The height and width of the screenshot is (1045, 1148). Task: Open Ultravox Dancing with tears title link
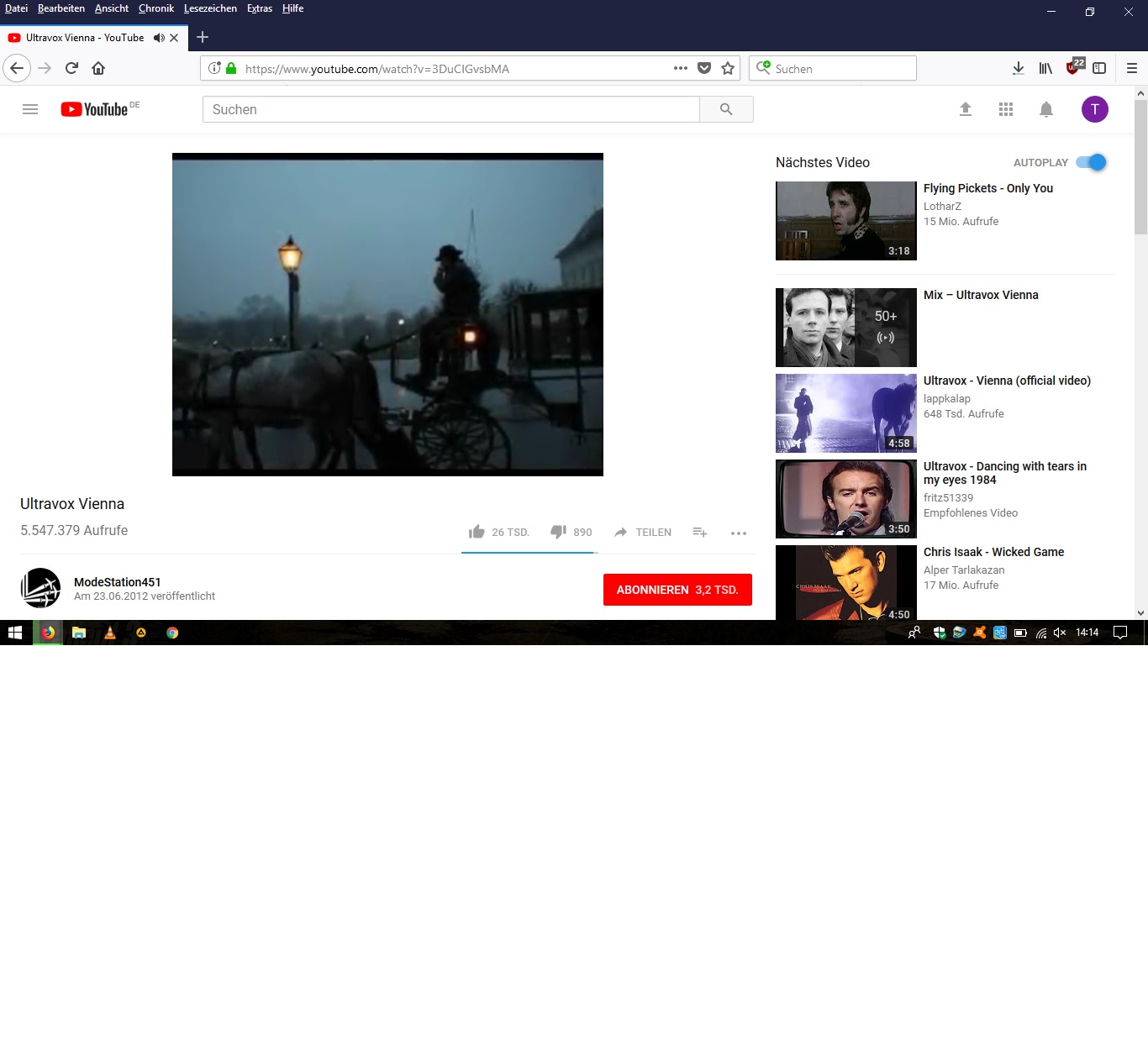click(1005, 473)
